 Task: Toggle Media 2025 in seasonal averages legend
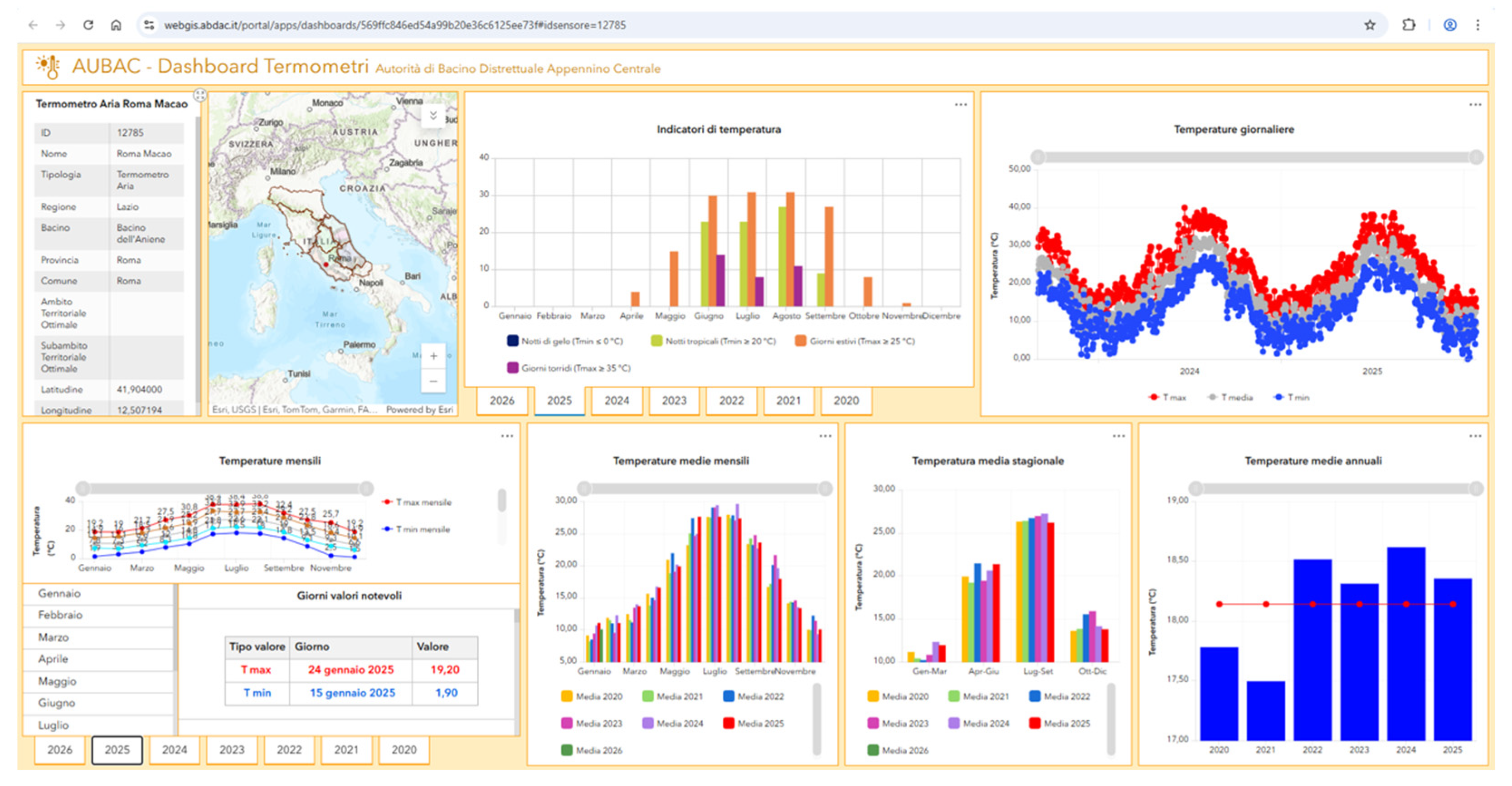coord(1060,723)
